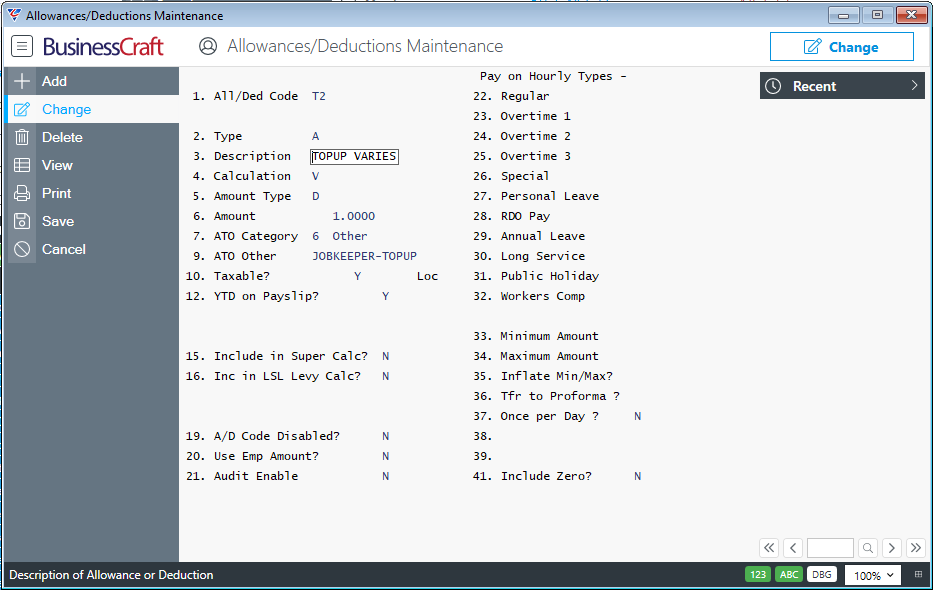The image size is (934, 590).
Task: Open the 100% zoom dropdown
Action: [x=873, y=575]
